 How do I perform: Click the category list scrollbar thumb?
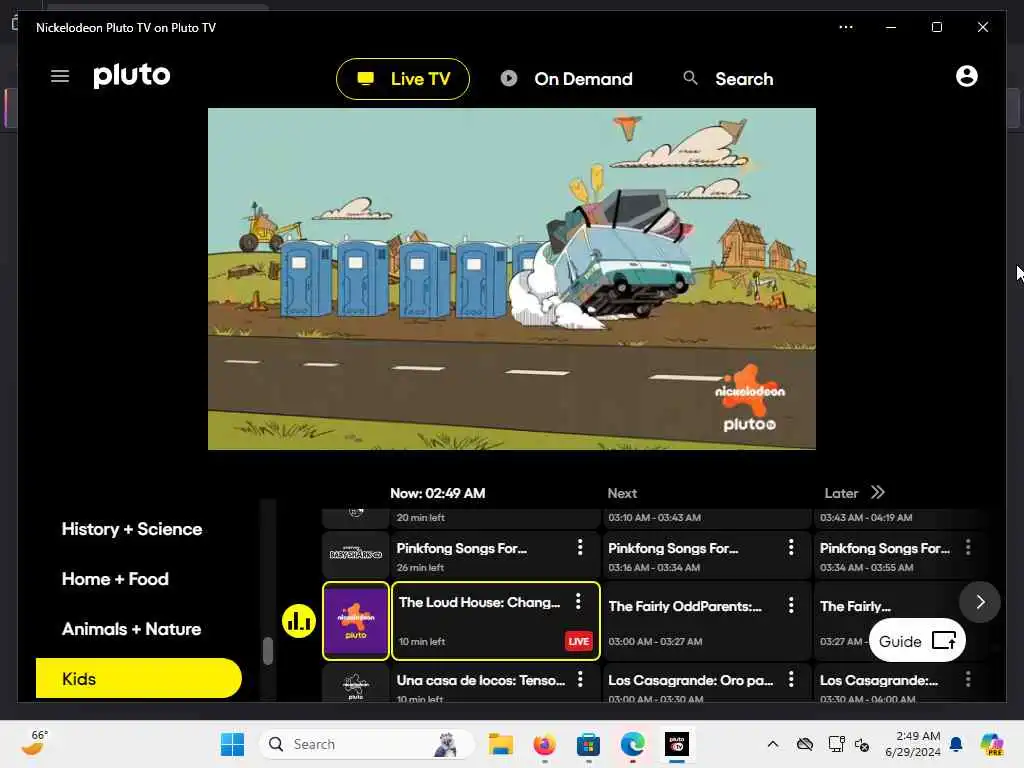point(268,650)
